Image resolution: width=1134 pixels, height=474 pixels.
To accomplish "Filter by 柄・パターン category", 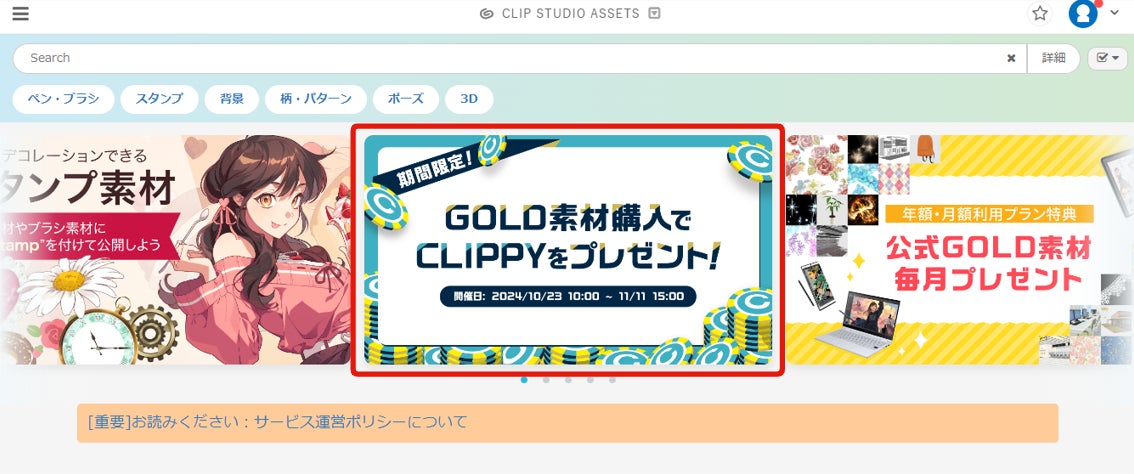I will click(x=315, y=99).
